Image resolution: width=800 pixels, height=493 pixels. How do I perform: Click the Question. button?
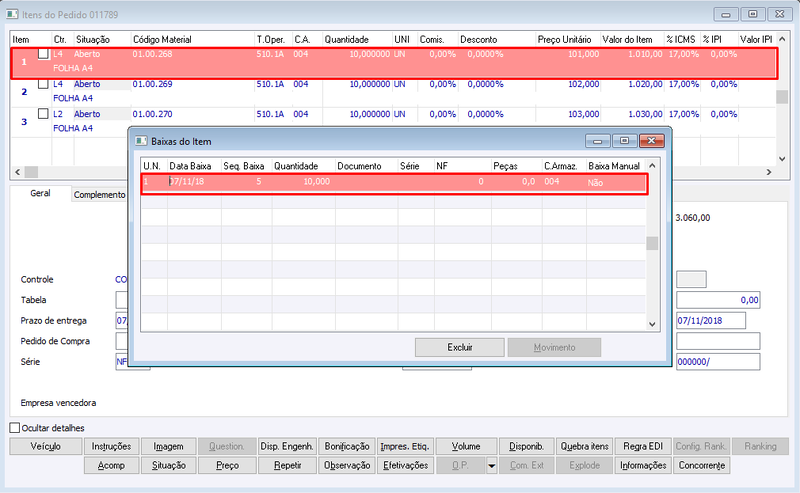(227, 446)
